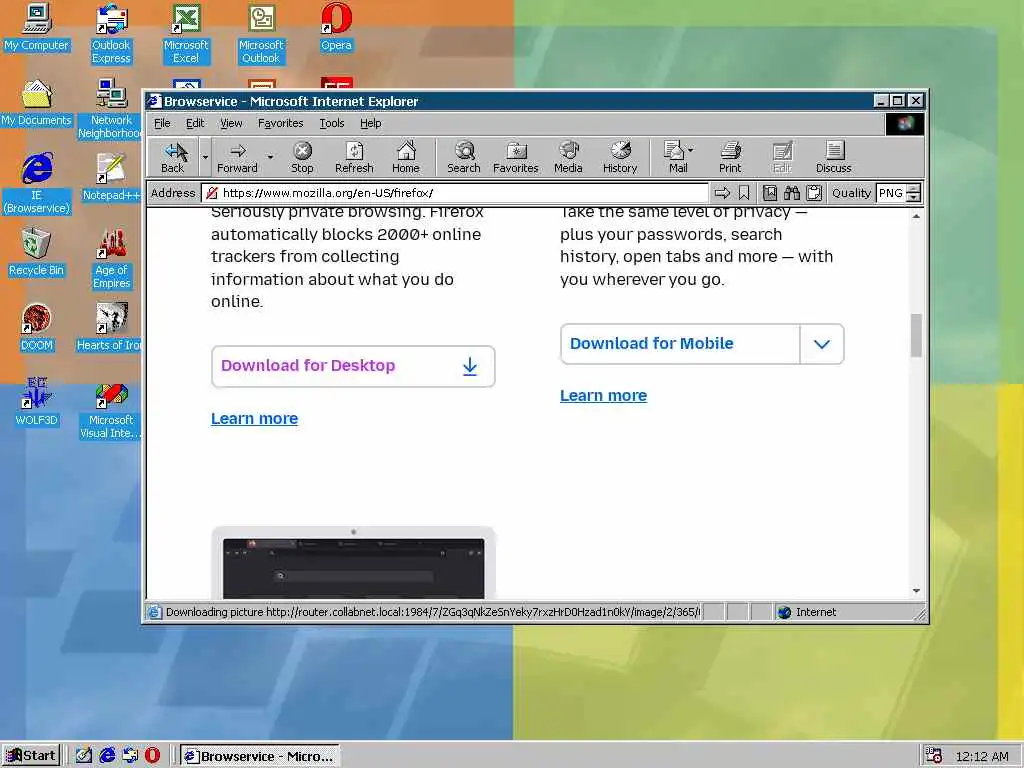This screenshot has width=1024, height=768.
Task: Select the Microsoft Outlook desktop icon
Action: (261, 34)
